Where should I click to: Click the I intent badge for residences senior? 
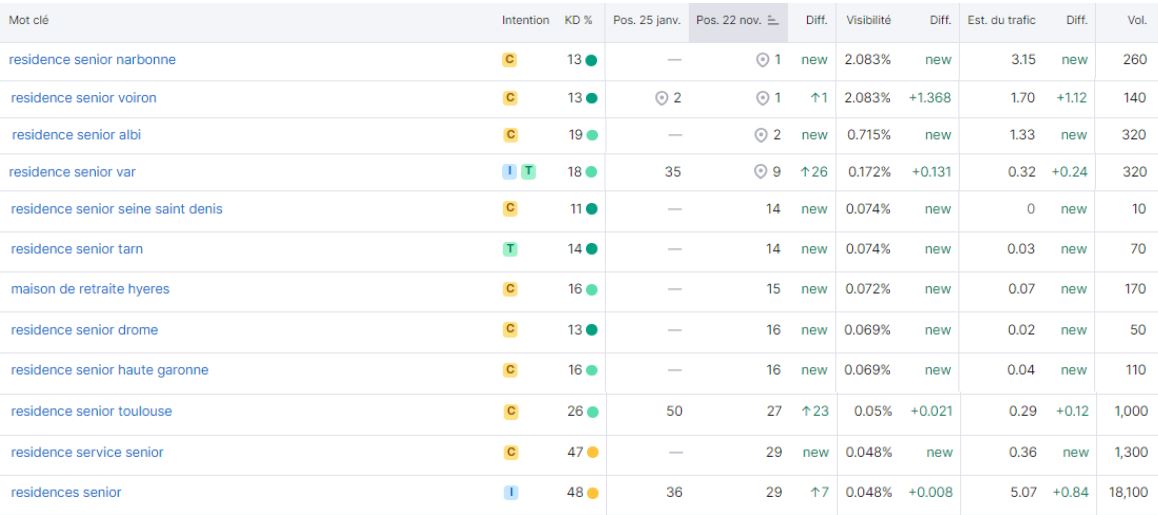[x=509, y=492]
